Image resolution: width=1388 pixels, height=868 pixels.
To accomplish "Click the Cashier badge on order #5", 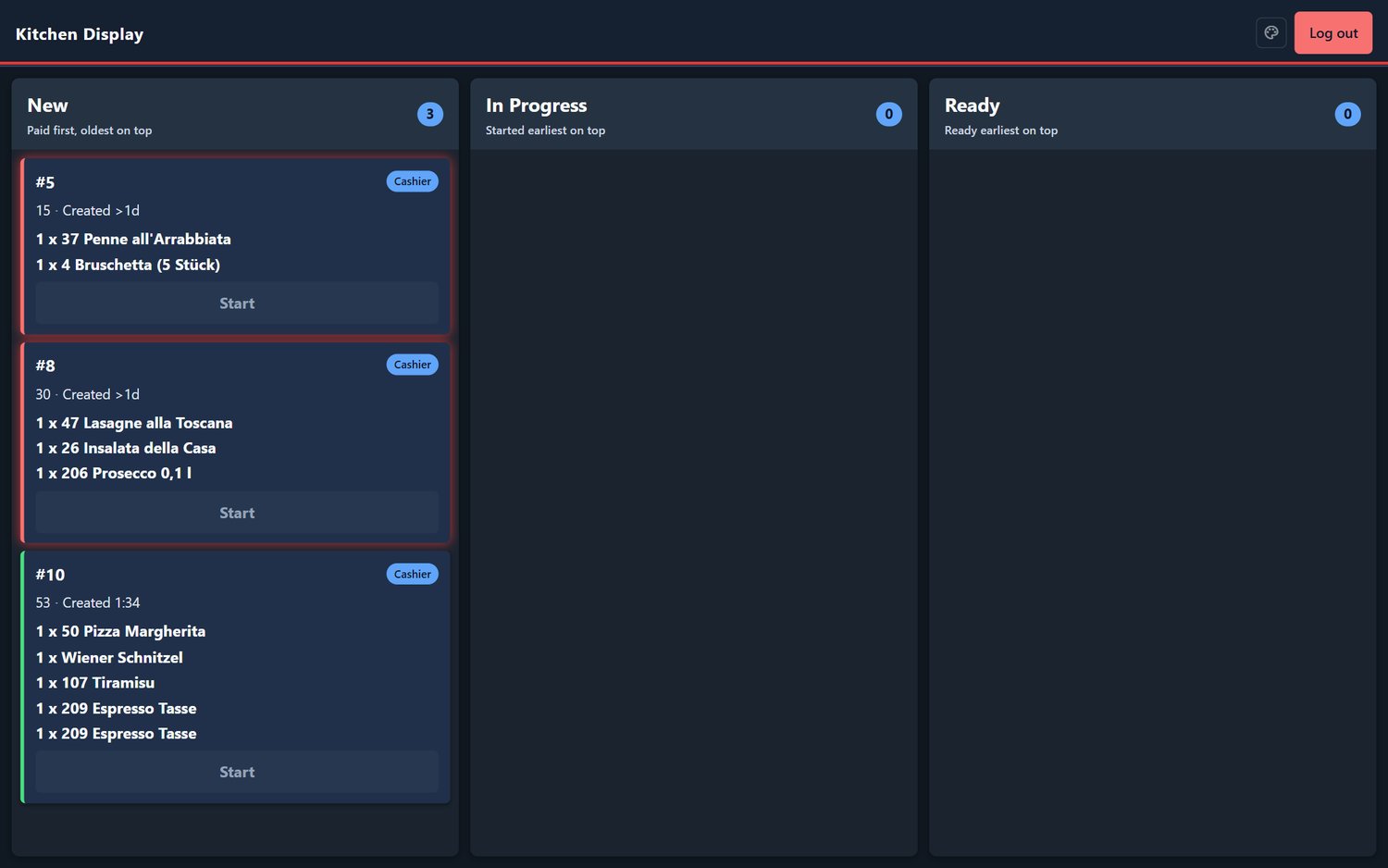I will (x=413, y=181).
